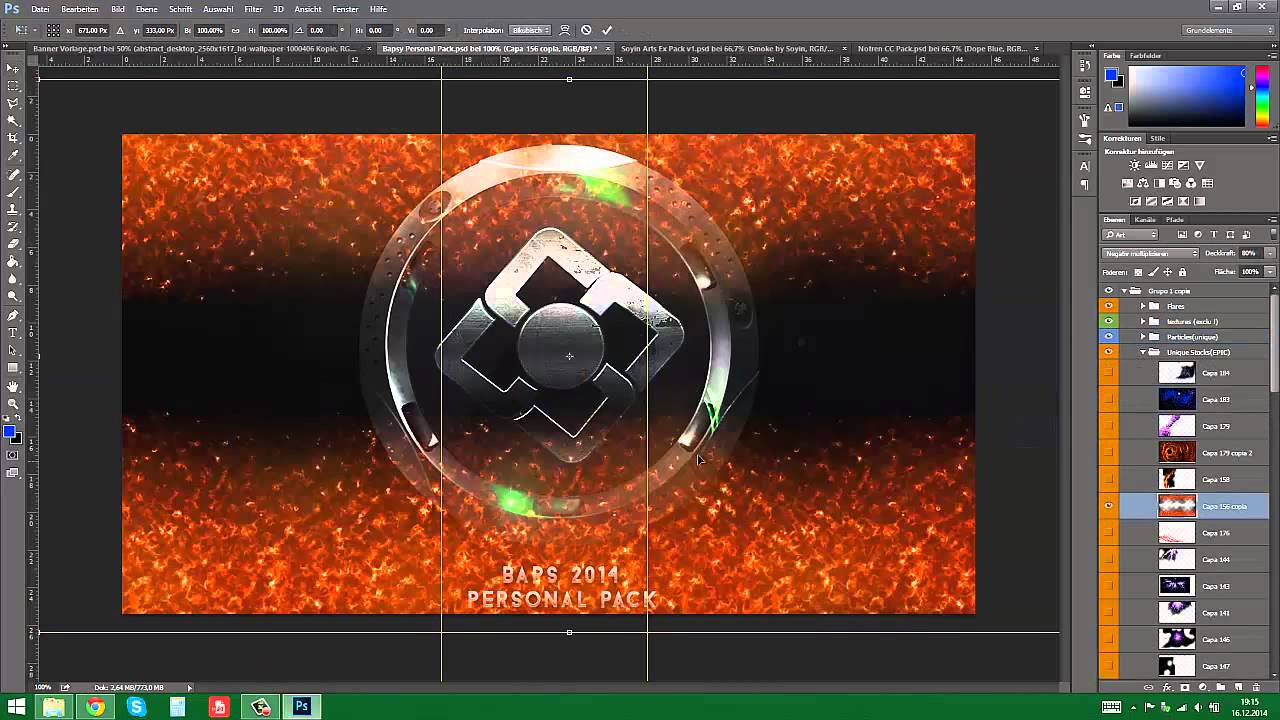Viewport: 1280px width, 720px height.
Task: Add Brightness/Contrast adjustment sun icon
Action: [x=1134, y=165]
